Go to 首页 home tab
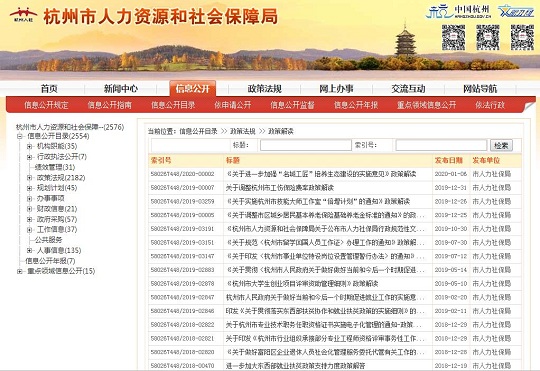 pyautogui.click(x=49, y=89)
